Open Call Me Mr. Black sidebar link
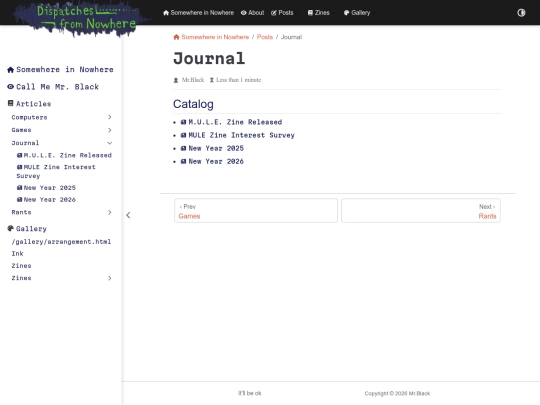 pyautogui.click(x=58, y=87)
